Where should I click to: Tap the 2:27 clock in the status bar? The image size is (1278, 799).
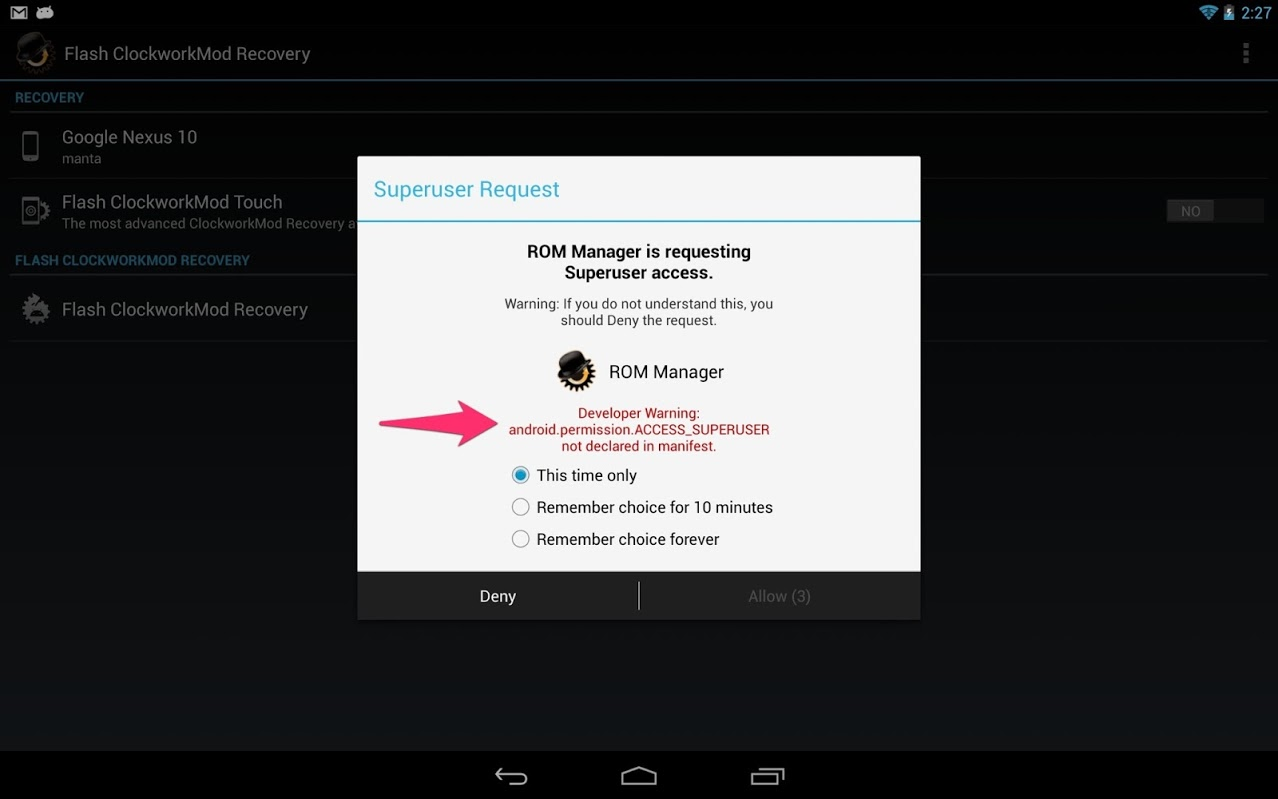click(x=1256, y=13)
